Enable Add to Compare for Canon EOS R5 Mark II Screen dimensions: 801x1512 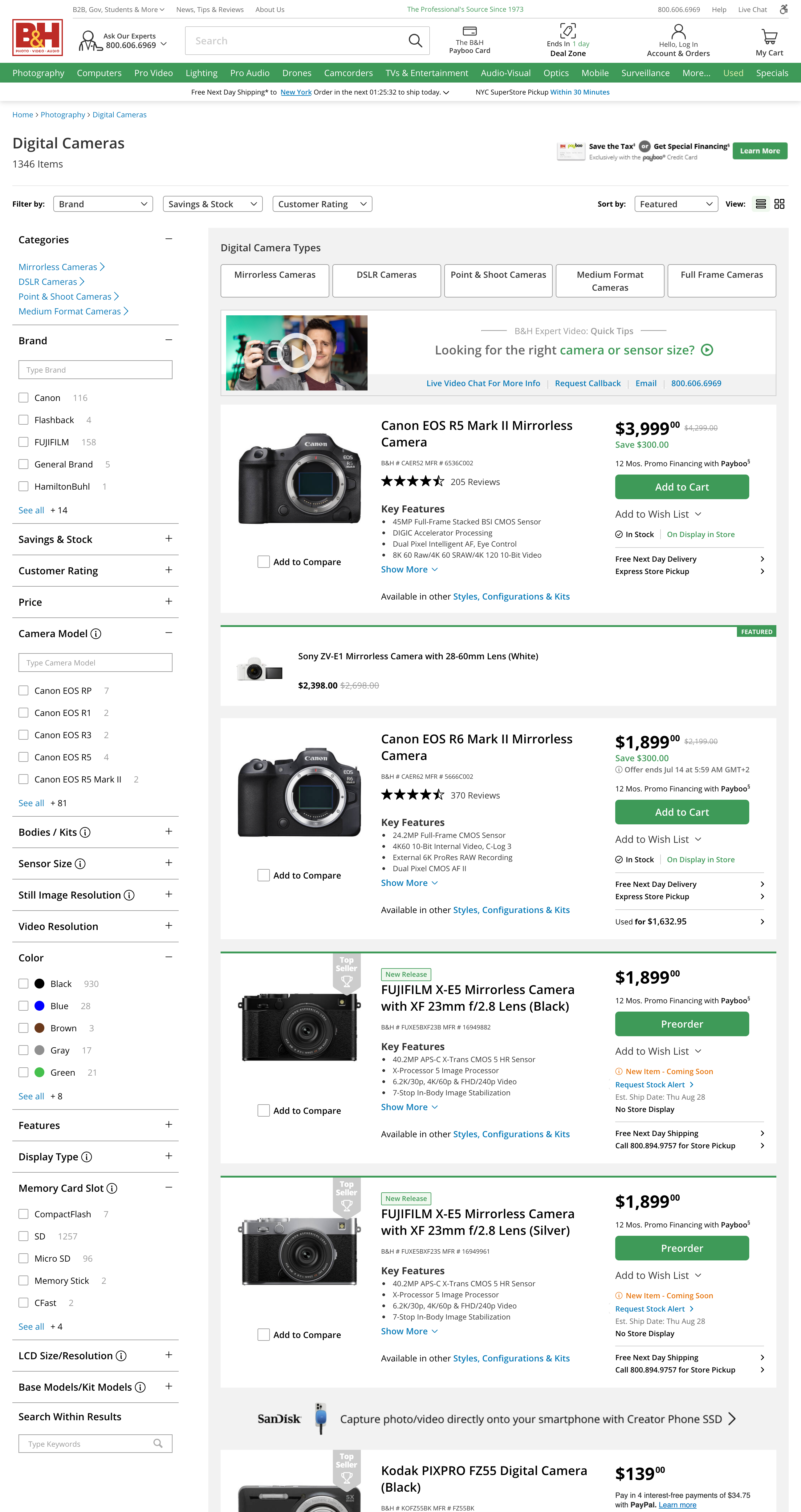click(x=264, y=562)
